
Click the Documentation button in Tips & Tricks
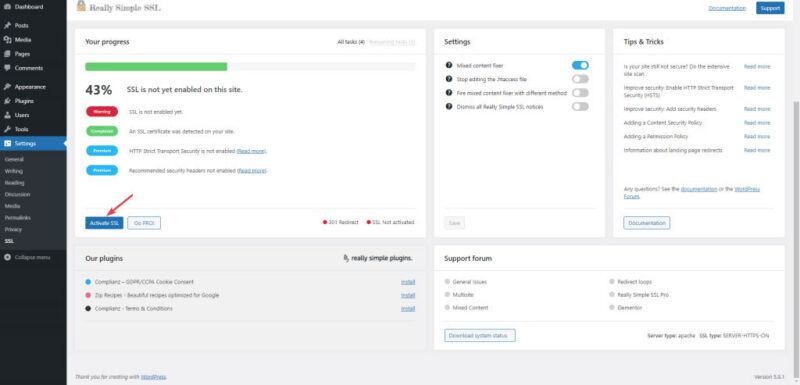646,223
